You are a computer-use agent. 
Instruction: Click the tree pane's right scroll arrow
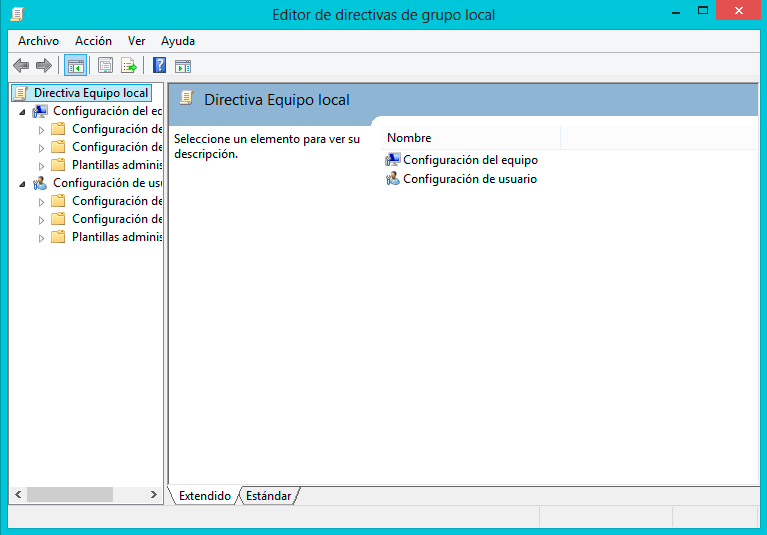(x=154, y=494)
